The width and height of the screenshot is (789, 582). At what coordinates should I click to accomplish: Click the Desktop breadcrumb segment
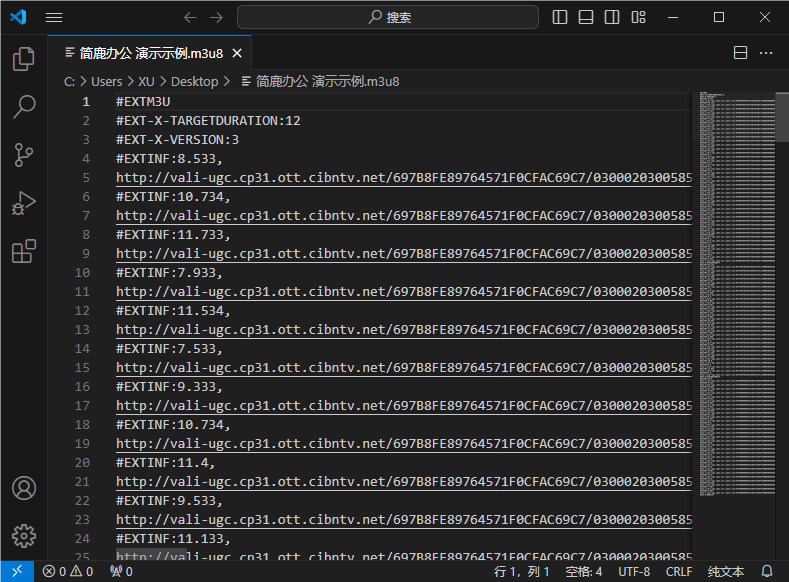coord(194,81)
